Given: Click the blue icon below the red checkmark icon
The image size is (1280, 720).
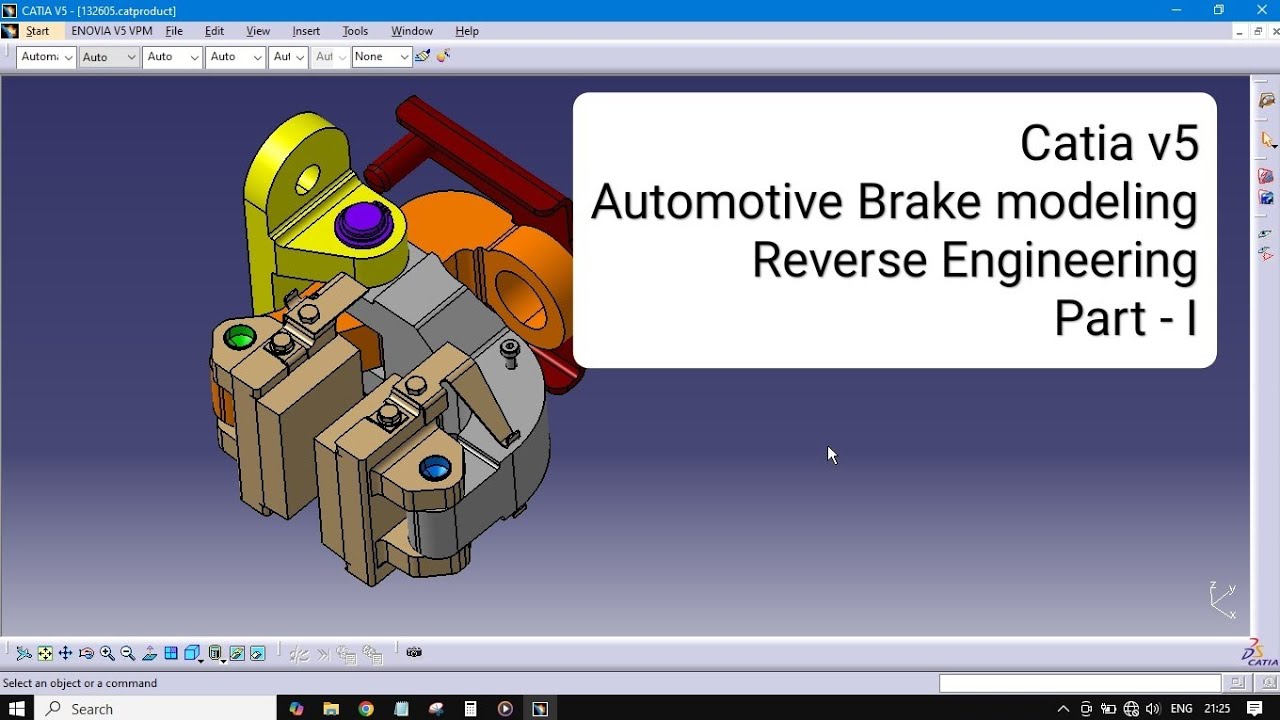Looking at the screenshot, I should click(x=1266, y=198).
